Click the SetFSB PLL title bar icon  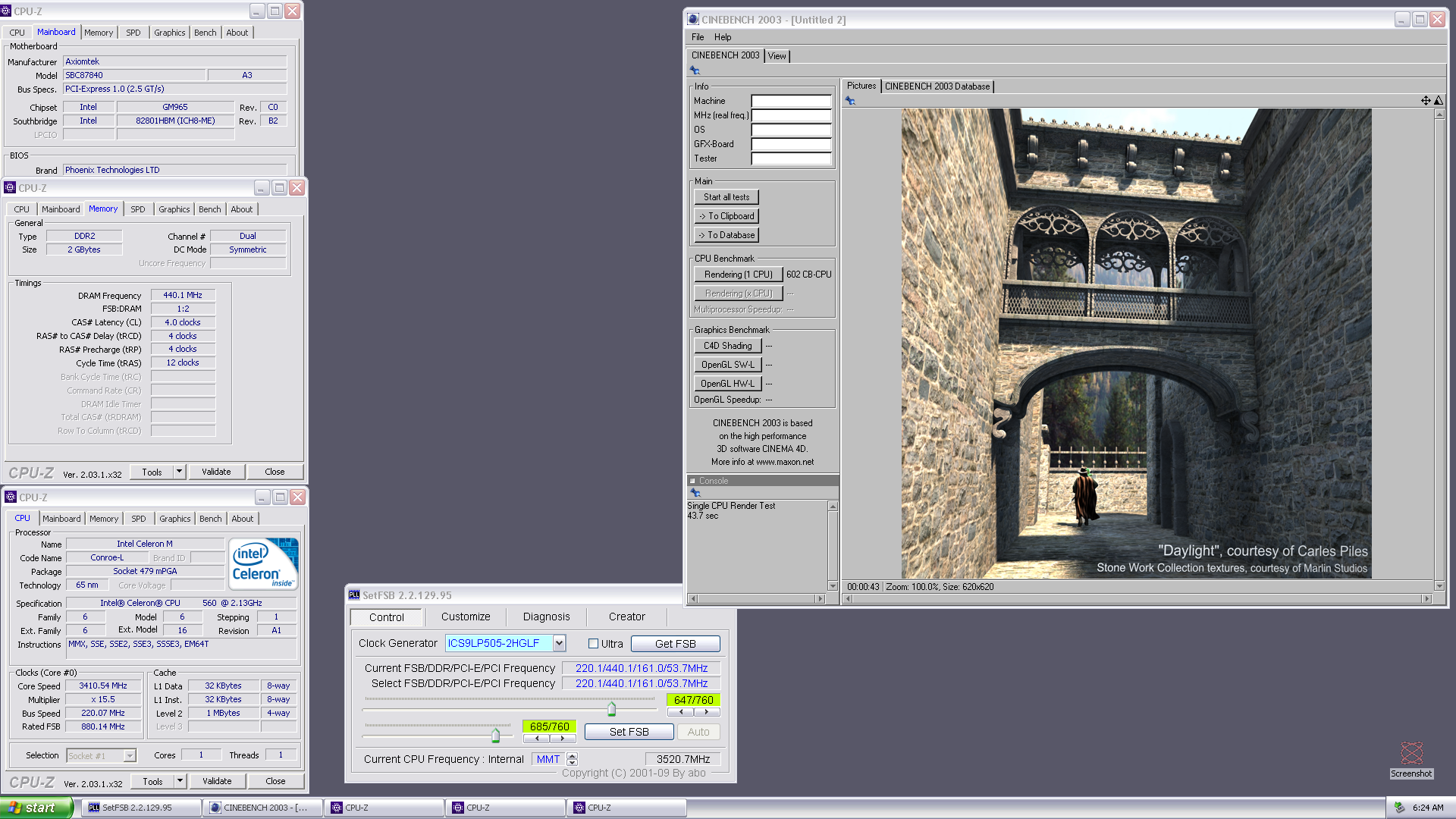click(354, 595)
